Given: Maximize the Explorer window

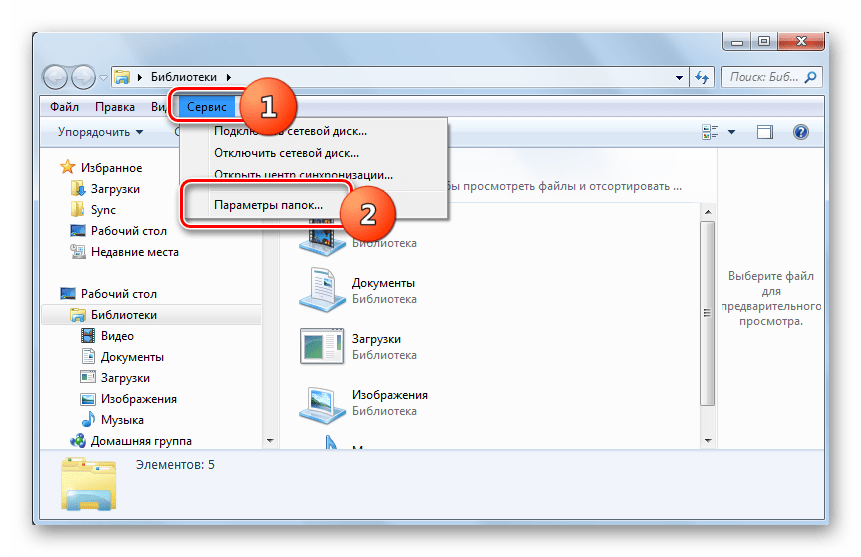Looking at the screenshot, I should click(x=764, y=42).
